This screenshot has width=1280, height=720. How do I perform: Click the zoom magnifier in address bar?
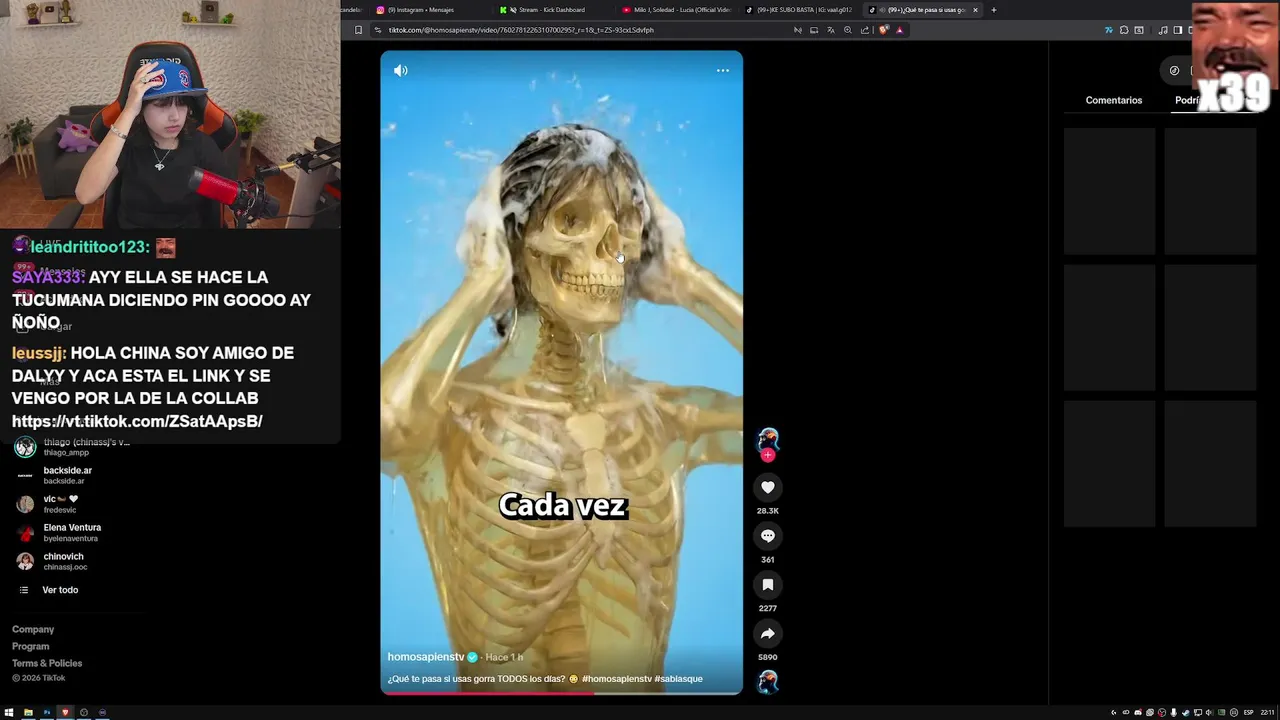(848, 30)
